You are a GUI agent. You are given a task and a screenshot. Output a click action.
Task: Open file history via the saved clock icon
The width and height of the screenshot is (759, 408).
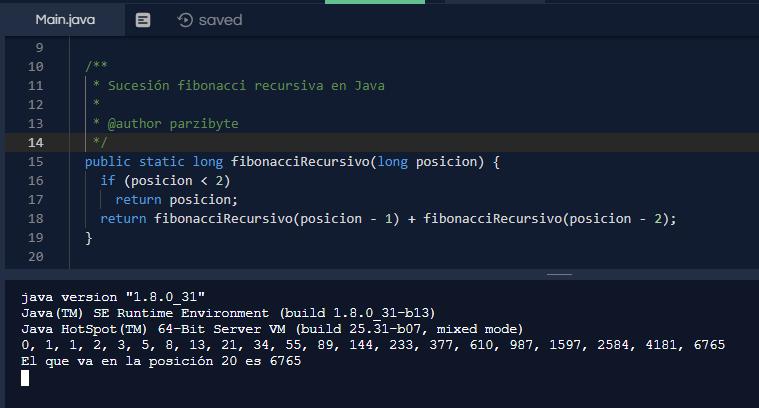tap(185, 20)
